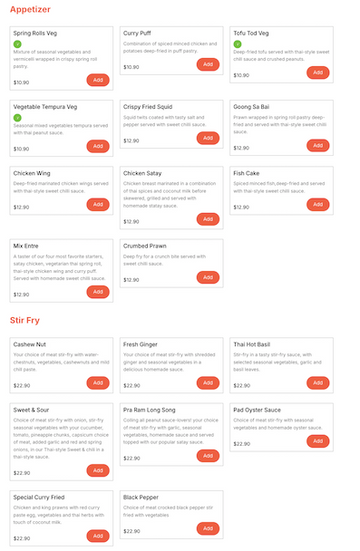Add Tofu Tod Veg to order
Image resolution: width=360 pixels, height=551 pixels.
[318, 73]
